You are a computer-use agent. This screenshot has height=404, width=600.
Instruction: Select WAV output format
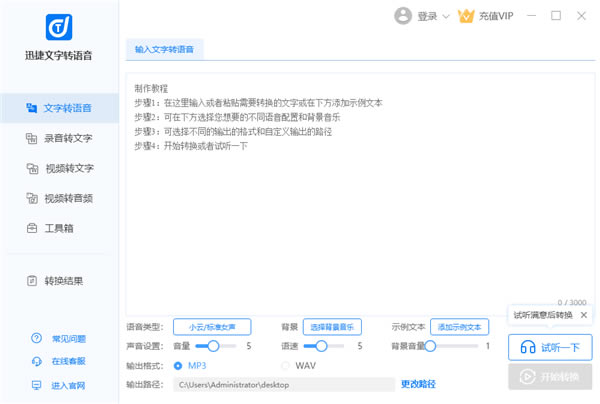click(x=285, y=366)
